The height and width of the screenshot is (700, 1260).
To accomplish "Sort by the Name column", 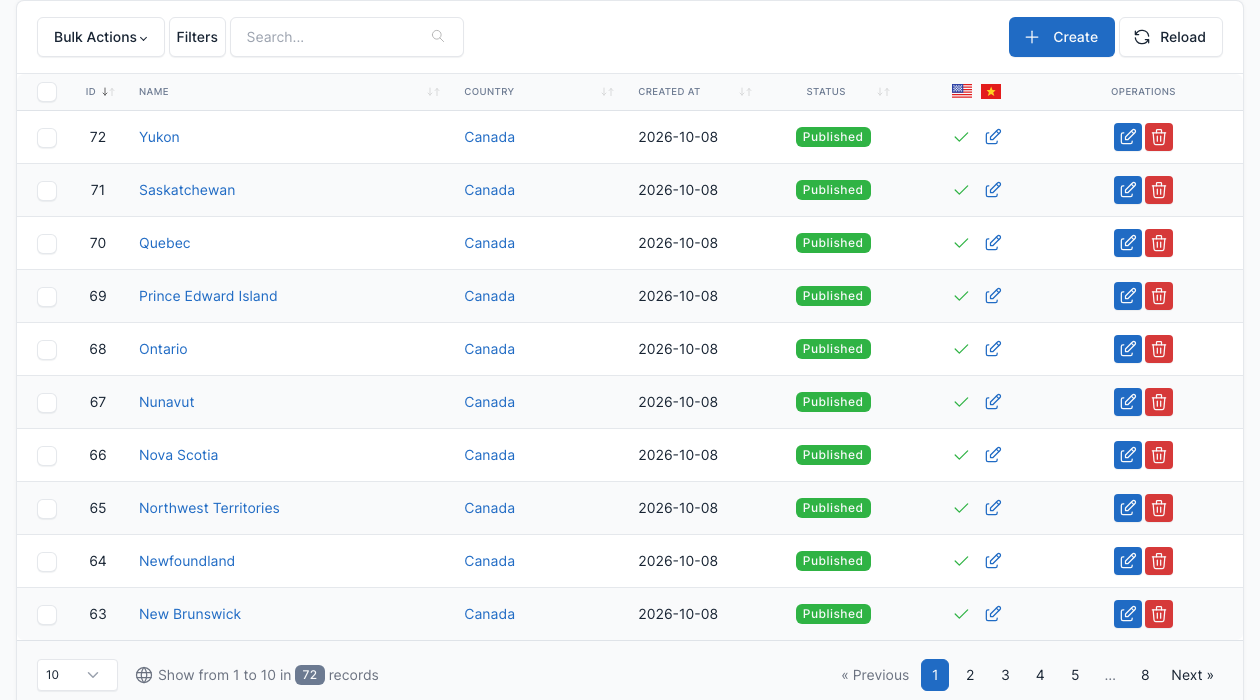I will click(x=289, y=92).
